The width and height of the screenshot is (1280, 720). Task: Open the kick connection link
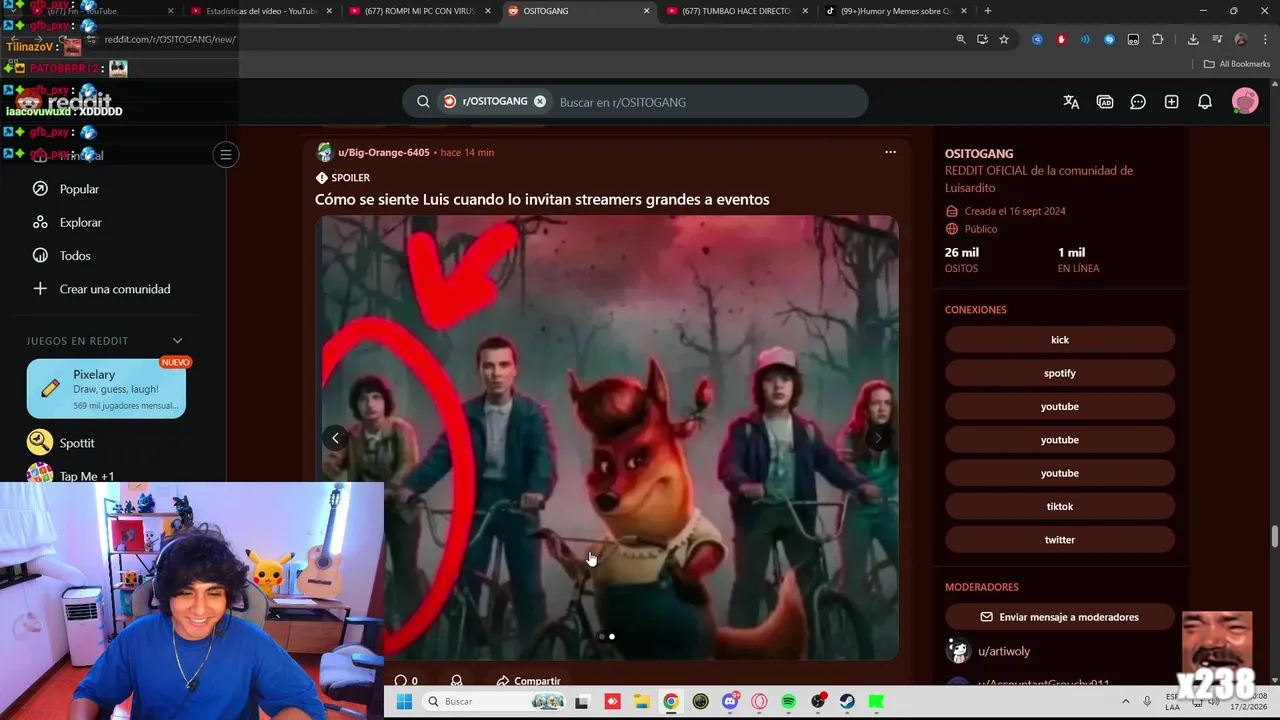click(1060, 340)
